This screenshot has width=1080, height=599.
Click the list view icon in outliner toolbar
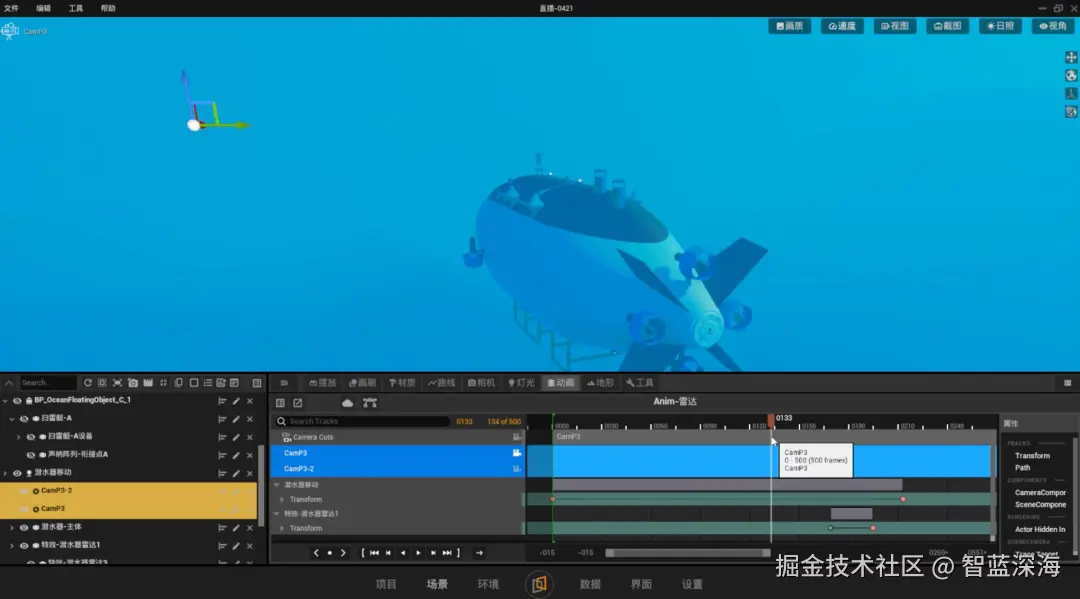point(208,383)
